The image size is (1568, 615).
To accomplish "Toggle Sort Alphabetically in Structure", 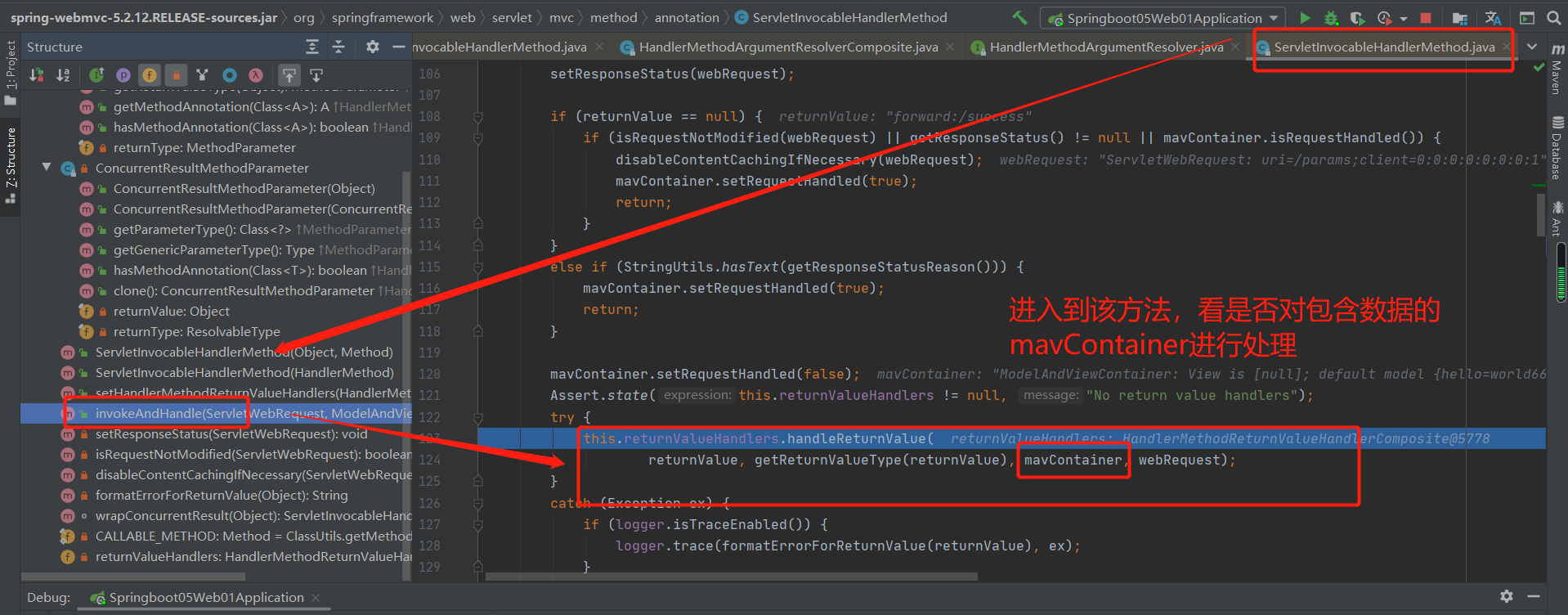I will [63, 75].
